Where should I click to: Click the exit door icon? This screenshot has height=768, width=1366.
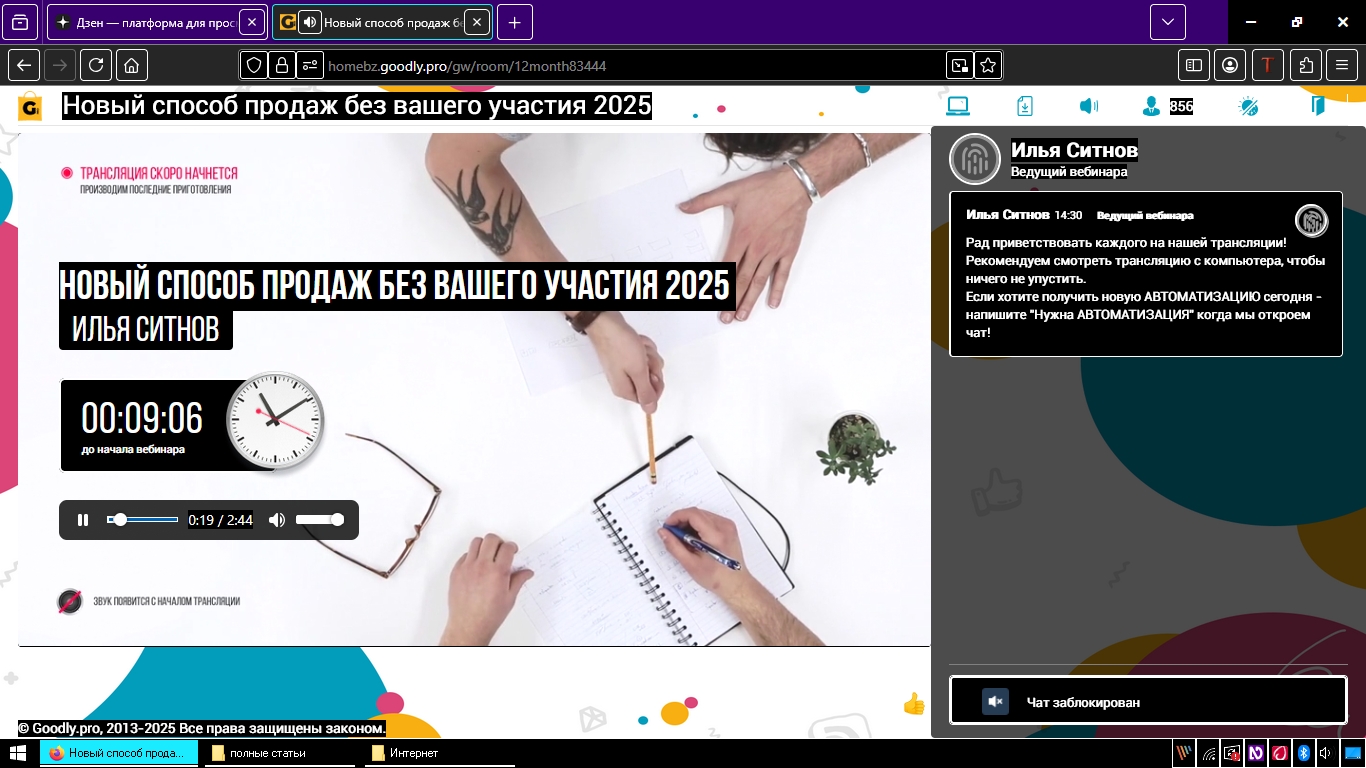click(x=1319, y=106)
